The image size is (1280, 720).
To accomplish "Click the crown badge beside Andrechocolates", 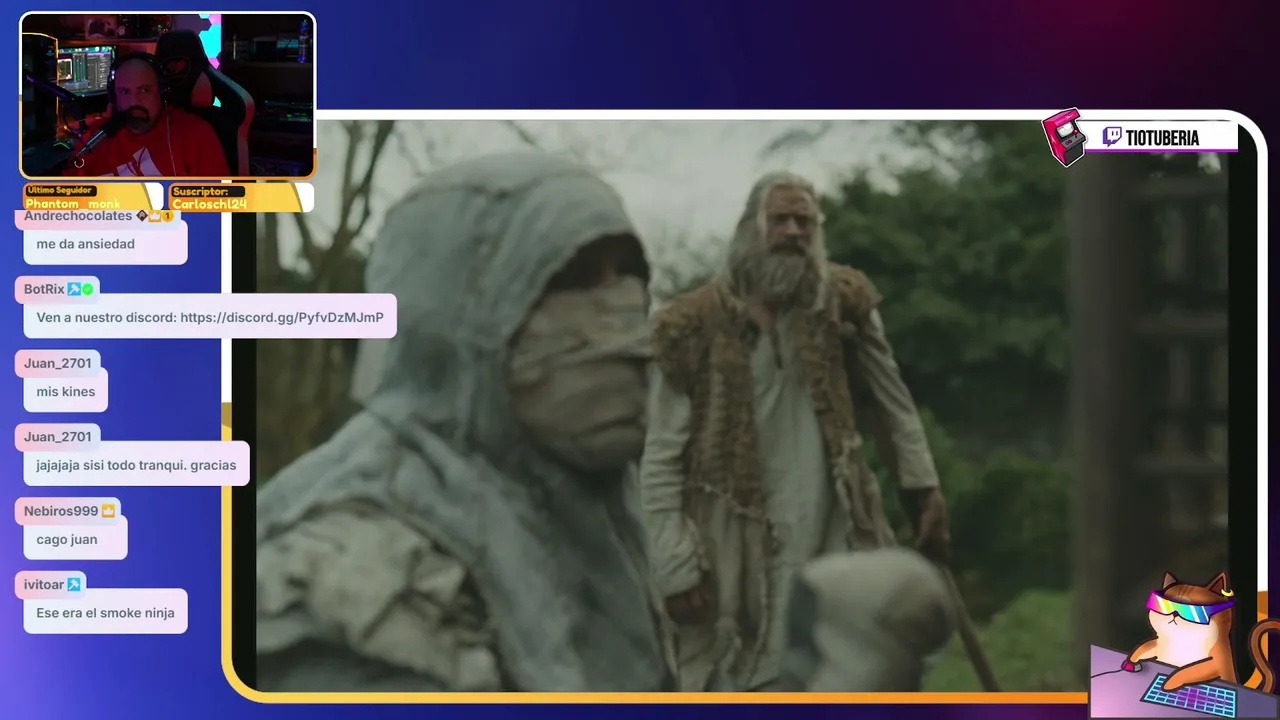I will tap(155, 216).
